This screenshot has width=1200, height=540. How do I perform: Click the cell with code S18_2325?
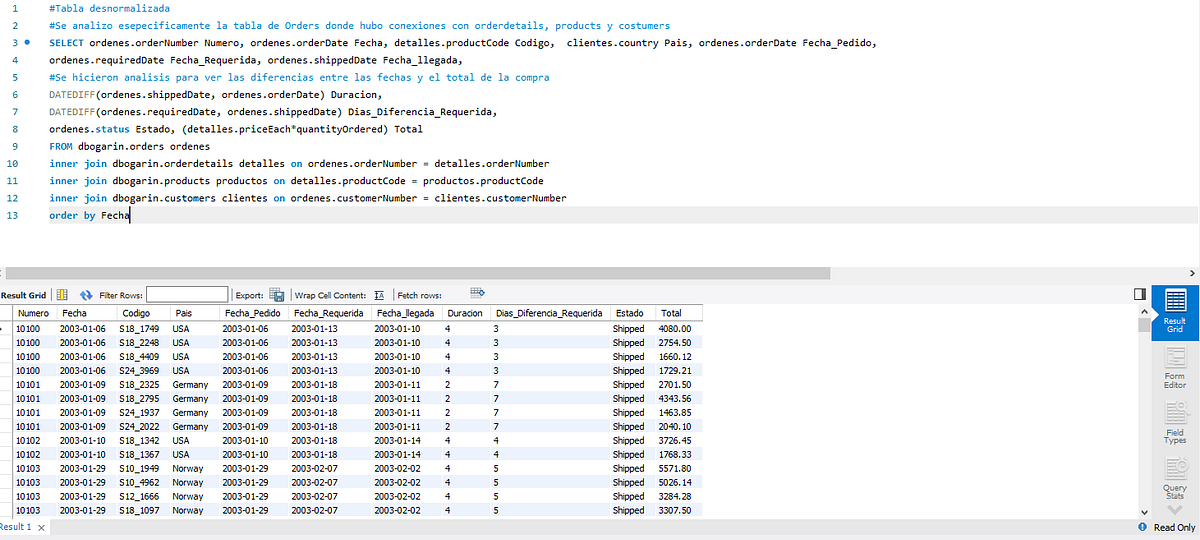point(143,384)
